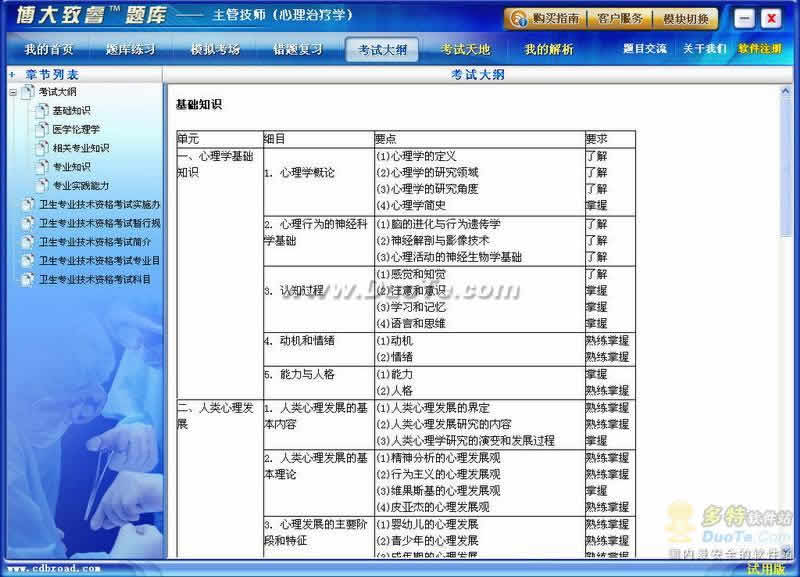Click document icon beside 医学伦理学
Viewport: 800px width, 577px height.
[42, 129]
